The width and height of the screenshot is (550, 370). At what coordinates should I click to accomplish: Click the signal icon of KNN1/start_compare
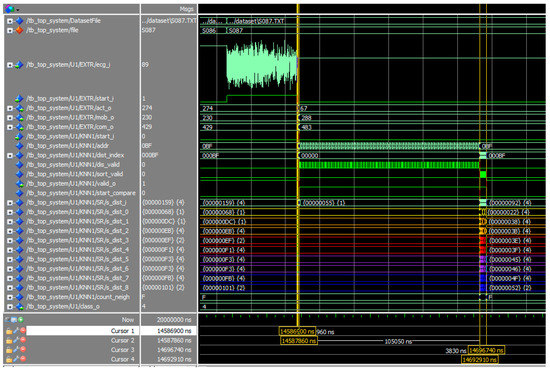pos(19,193)
